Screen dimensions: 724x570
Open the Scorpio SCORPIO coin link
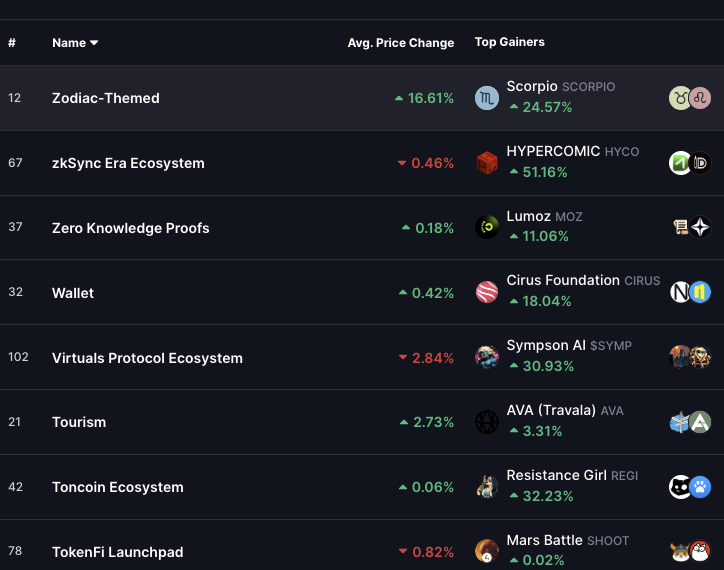pos(561,86)
